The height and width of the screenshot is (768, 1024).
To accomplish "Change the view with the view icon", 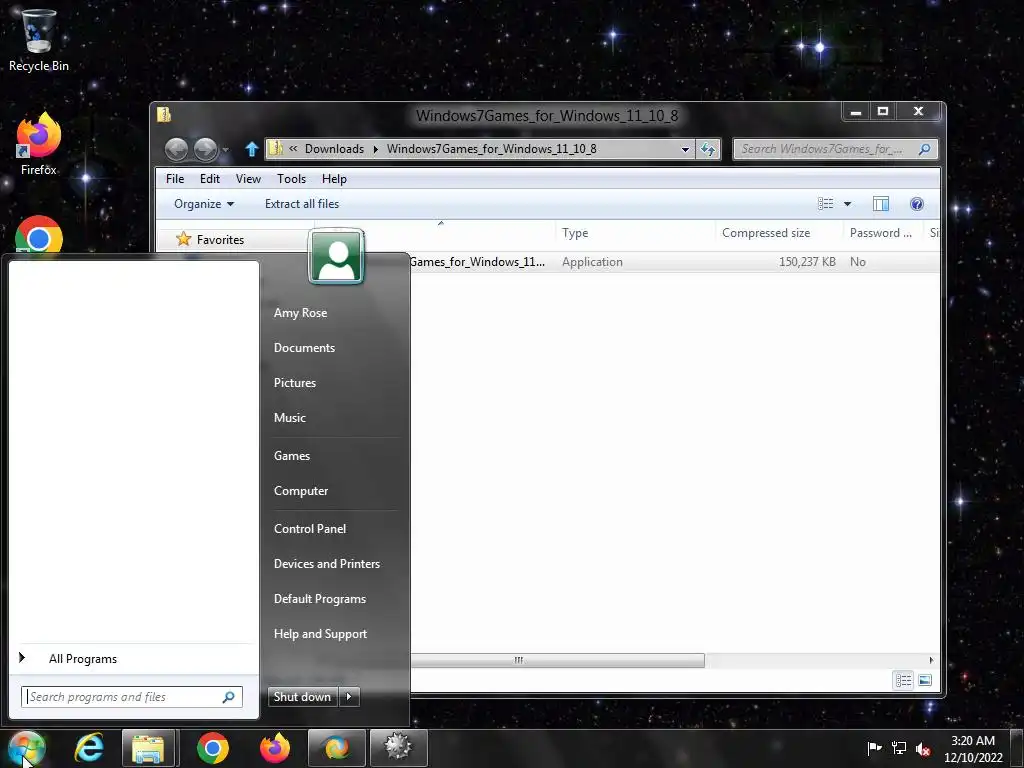I will pyautogui.click(x=825, y=204).
